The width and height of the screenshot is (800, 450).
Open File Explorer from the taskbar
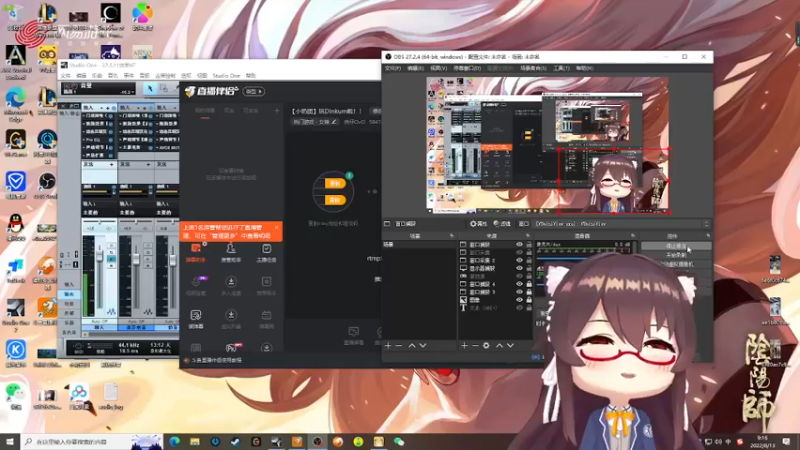pyautogui.click(x=195, y=442)
